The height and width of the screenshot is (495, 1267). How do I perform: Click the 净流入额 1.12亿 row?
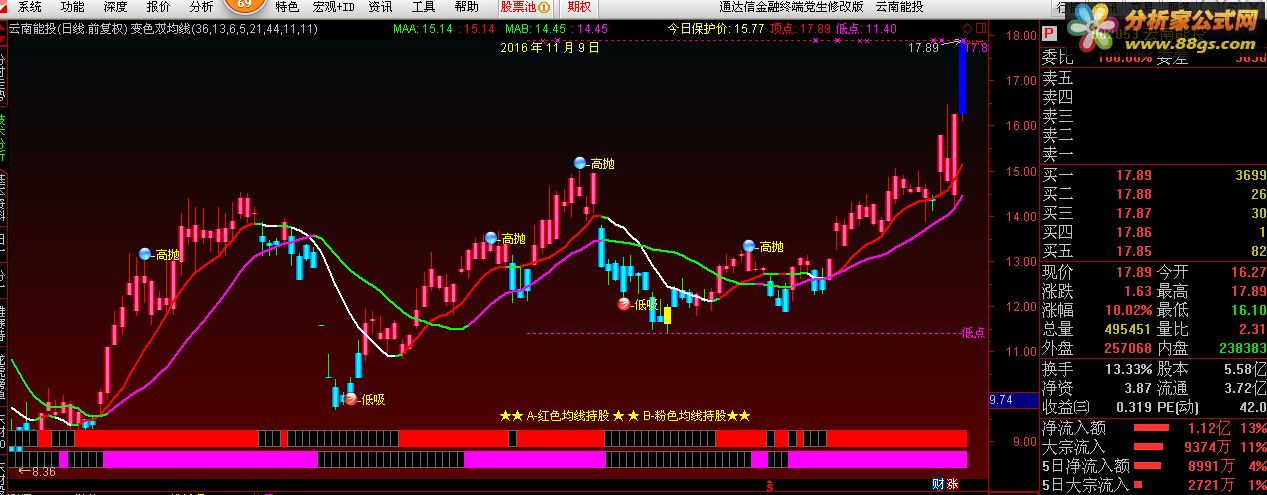coord(1154,429)
